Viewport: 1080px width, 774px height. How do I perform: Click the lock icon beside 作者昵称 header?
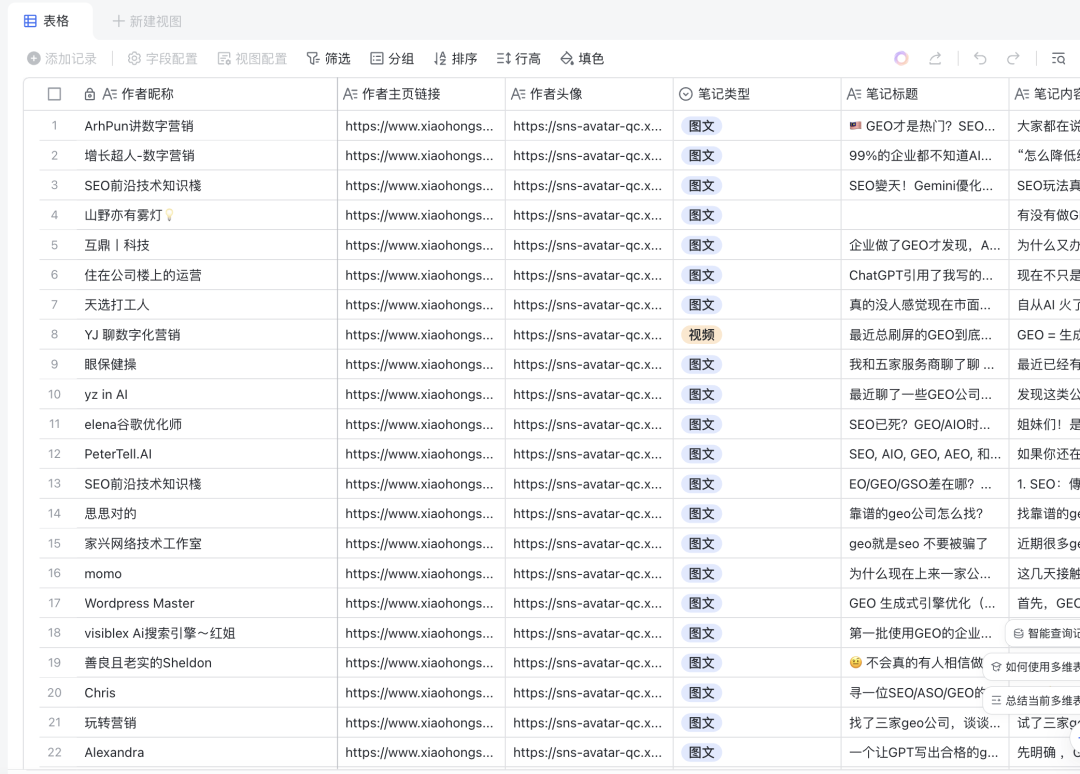(x=90, y=94)
